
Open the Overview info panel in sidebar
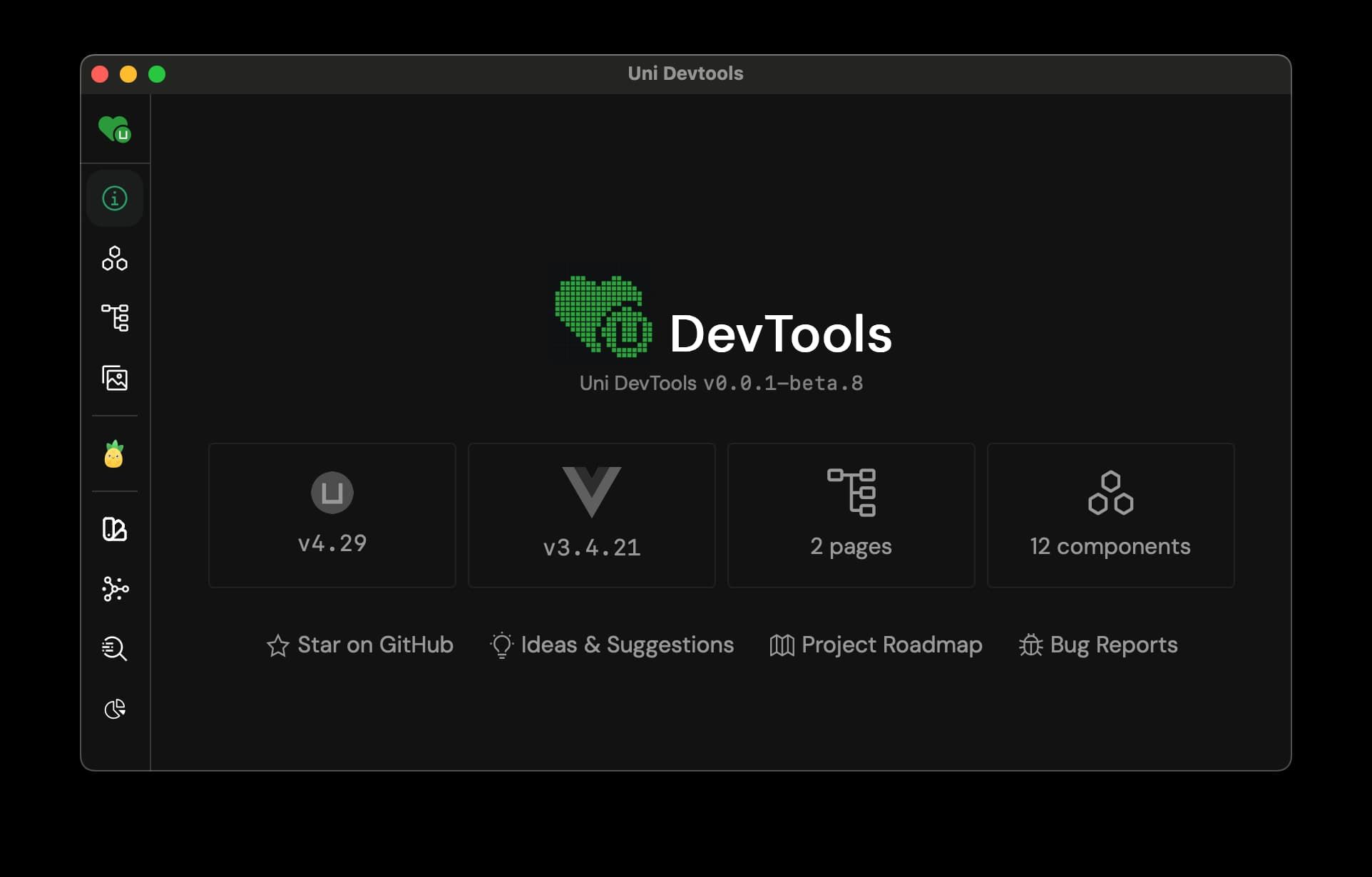point(114,199)
